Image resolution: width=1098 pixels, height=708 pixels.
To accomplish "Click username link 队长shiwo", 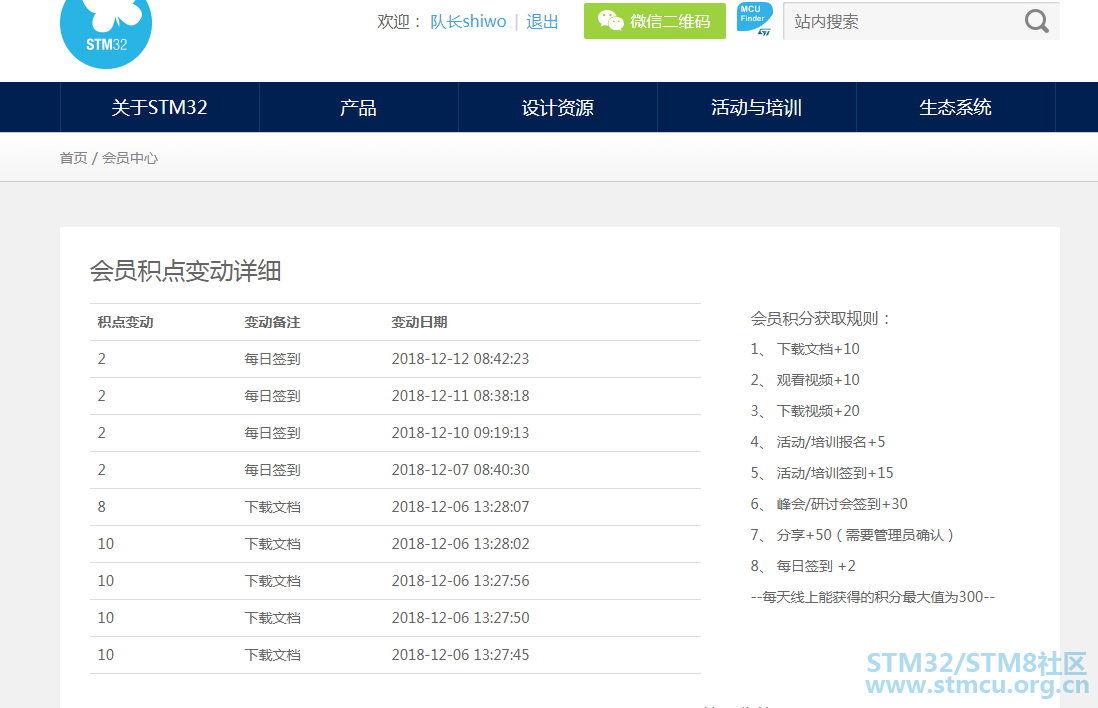I will tap(468, 22).
